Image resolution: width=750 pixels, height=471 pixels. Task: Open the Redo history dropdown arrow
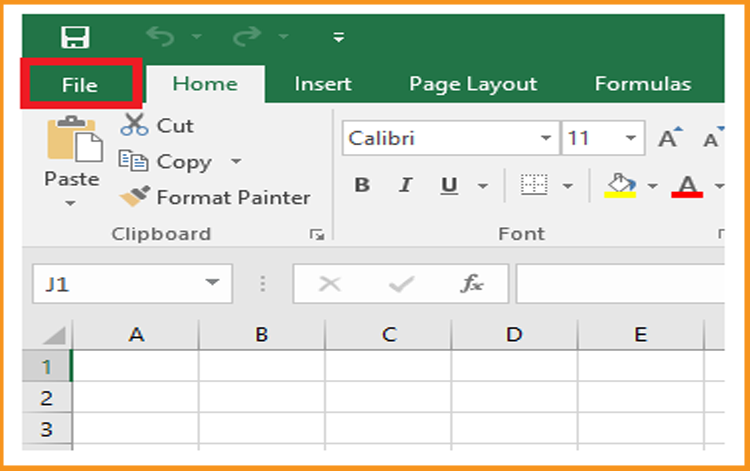click(x=283, y=36)
